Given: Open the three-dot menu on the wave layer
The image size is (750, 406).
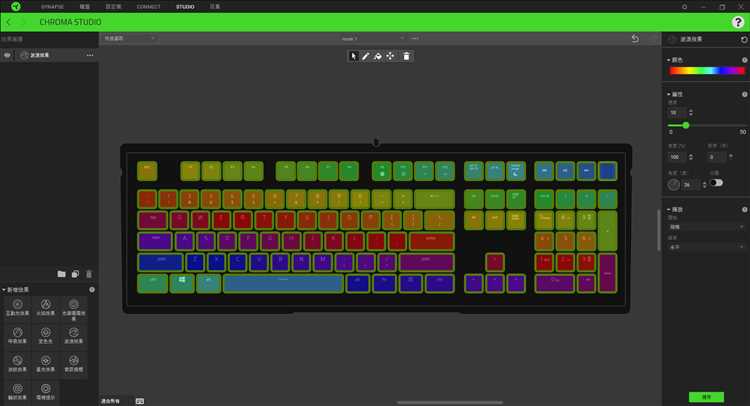Looking at the screenshot, I should pyautogui.click(x=90, y=55).
